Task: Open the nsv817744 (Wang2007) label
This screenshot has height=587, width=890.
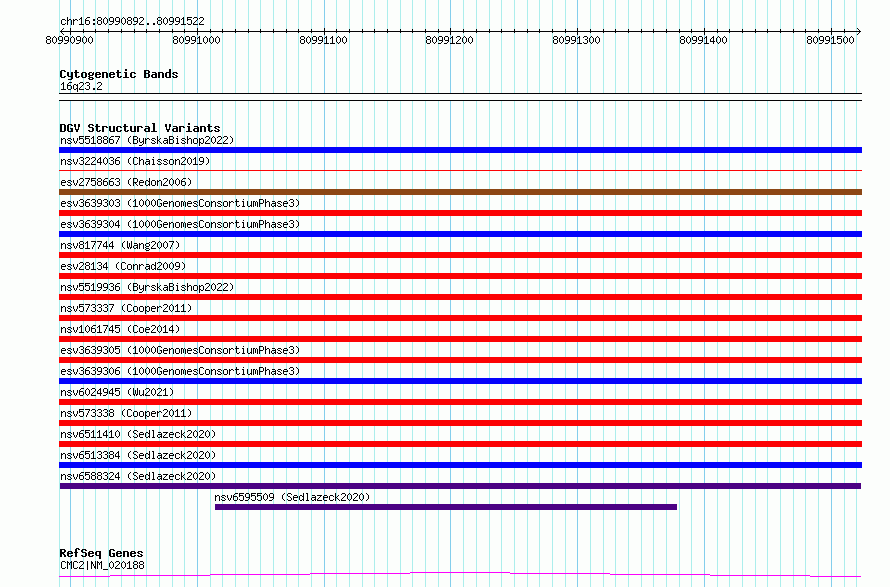Action: pos(120,245)
